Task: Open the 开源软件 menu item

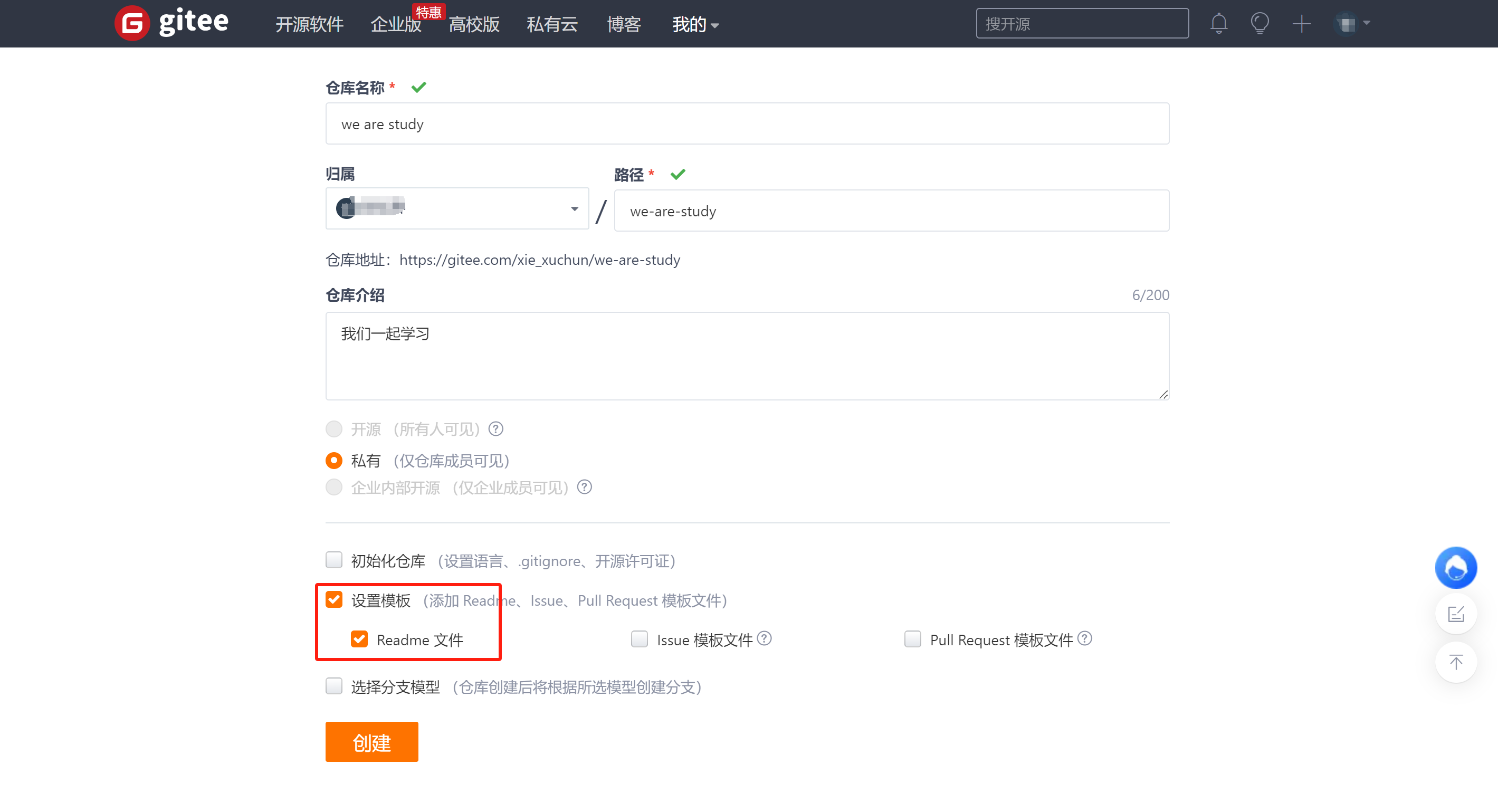Action: (x=309, y=24)
